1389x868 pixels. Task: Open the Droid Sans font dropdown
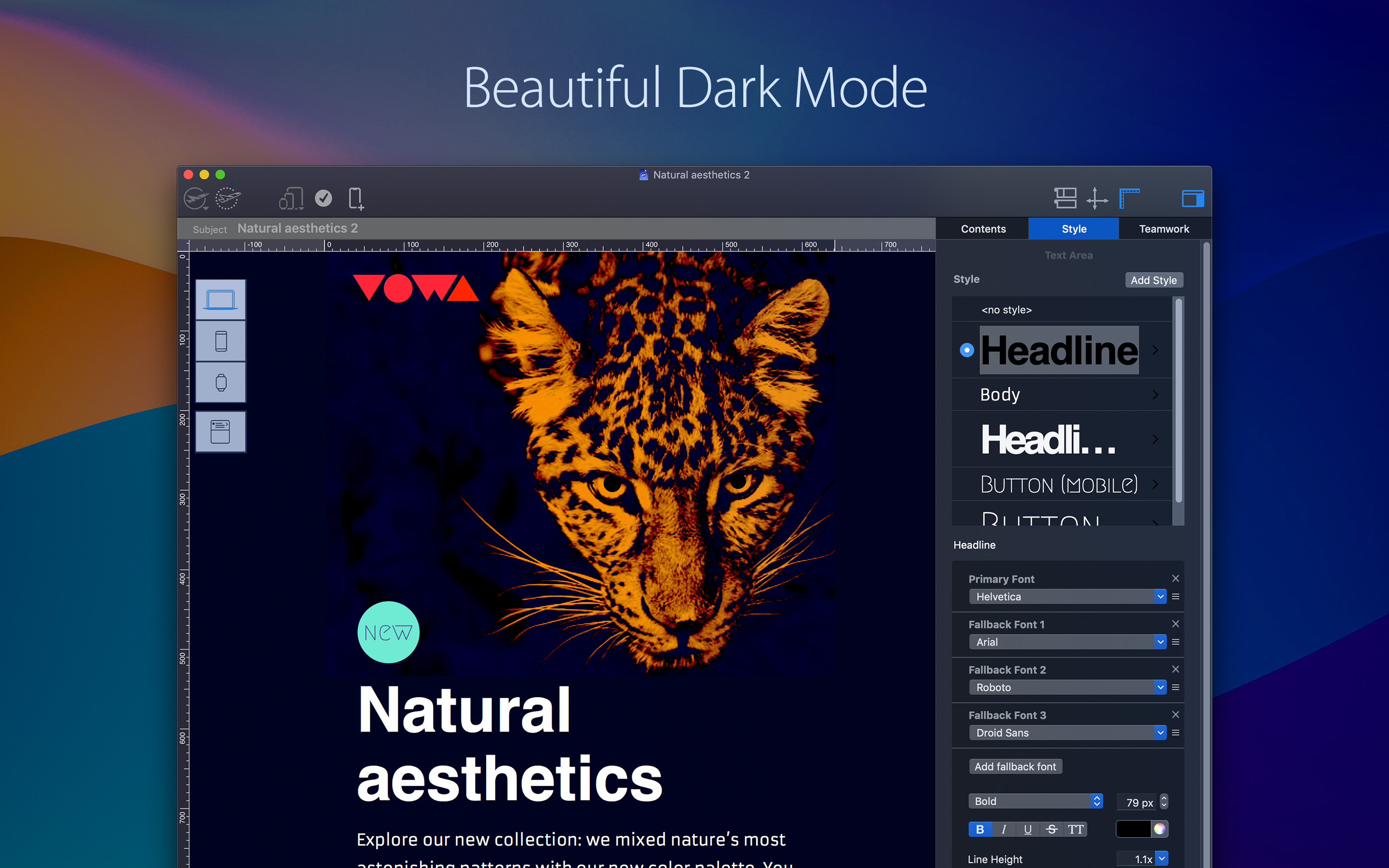(1068, 732)
